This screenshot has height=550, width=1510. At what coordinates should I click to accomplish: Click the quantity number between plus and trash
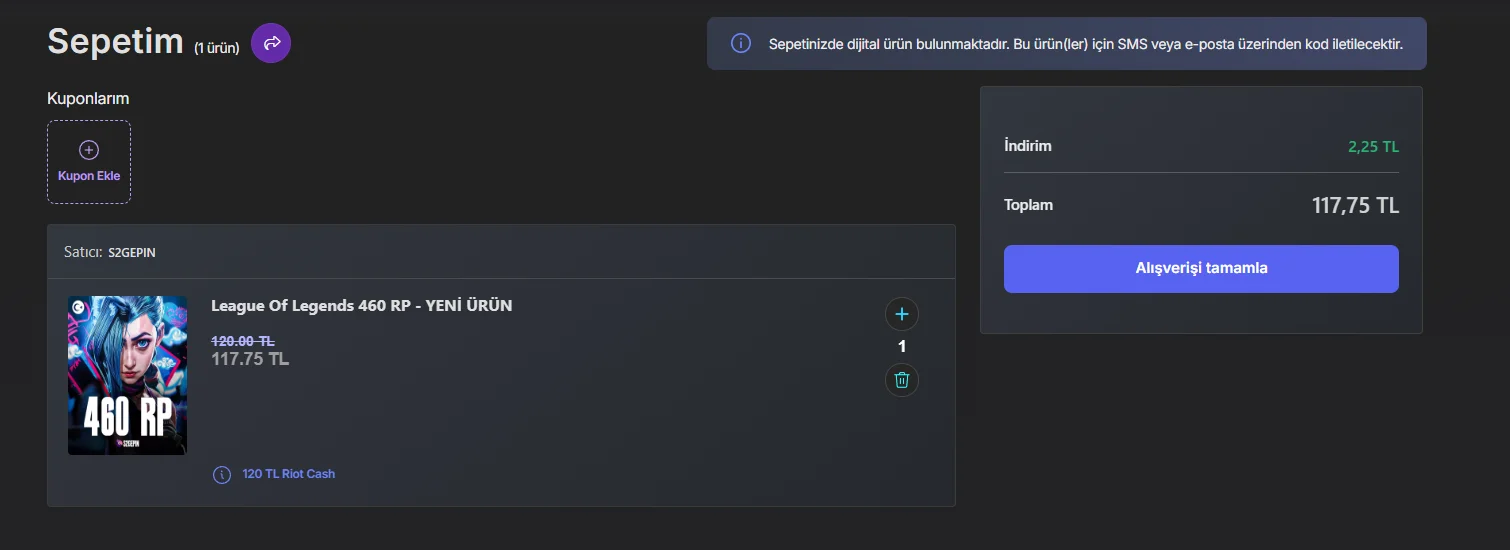coord(902,347)
